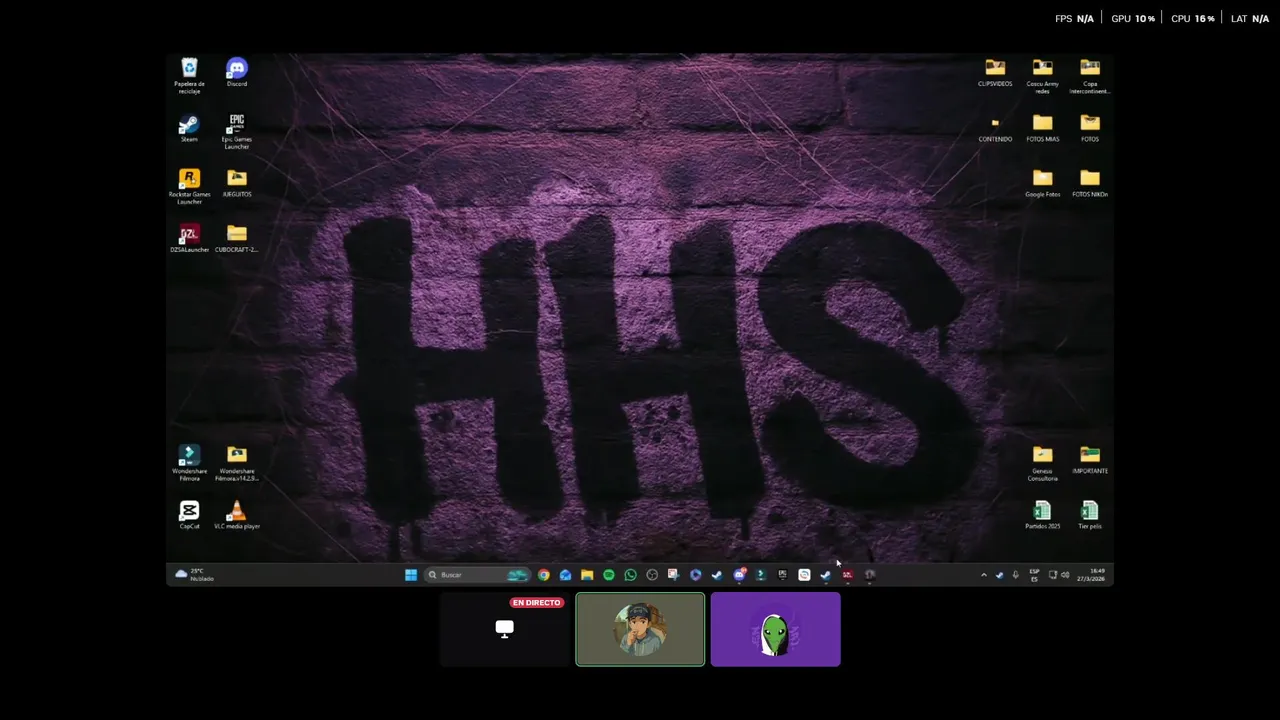
Task: Open the Wondershare Filmora v14 folder
Action: point(237,463)
